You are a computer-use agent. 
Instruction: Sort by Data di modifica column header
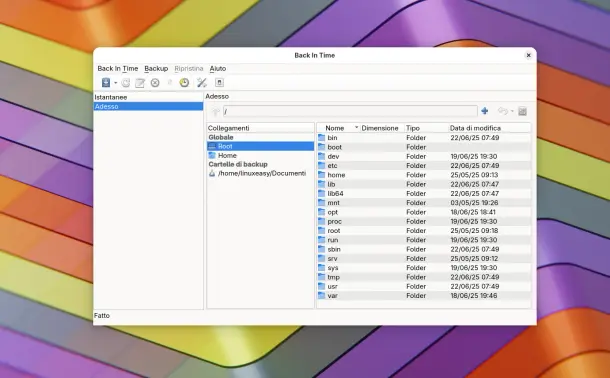pyautogui.click(x=475, y=128)
